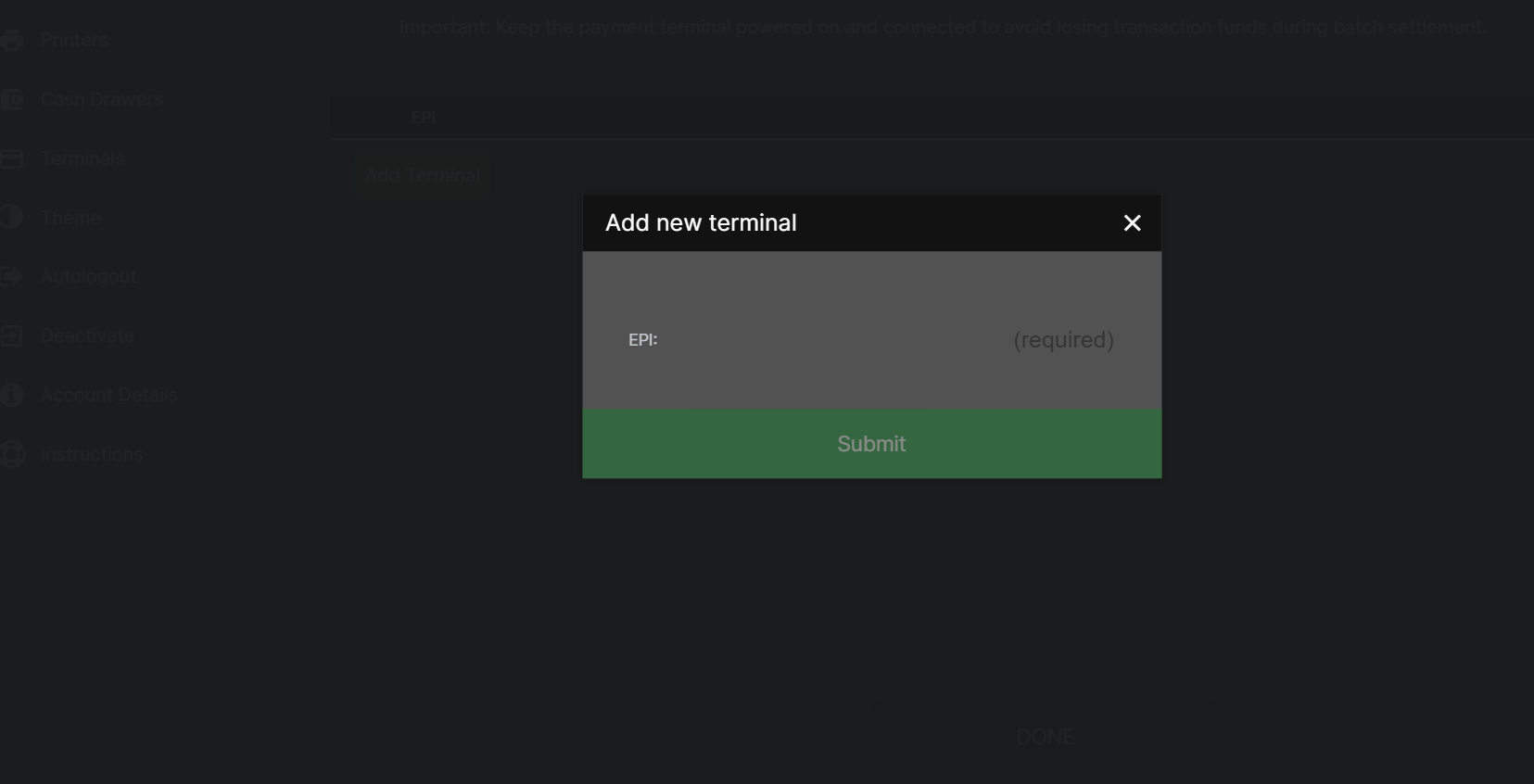Screen dimensions: 1534x784
Task: Click the Account Details person icon
Action: tap(11, 395)
